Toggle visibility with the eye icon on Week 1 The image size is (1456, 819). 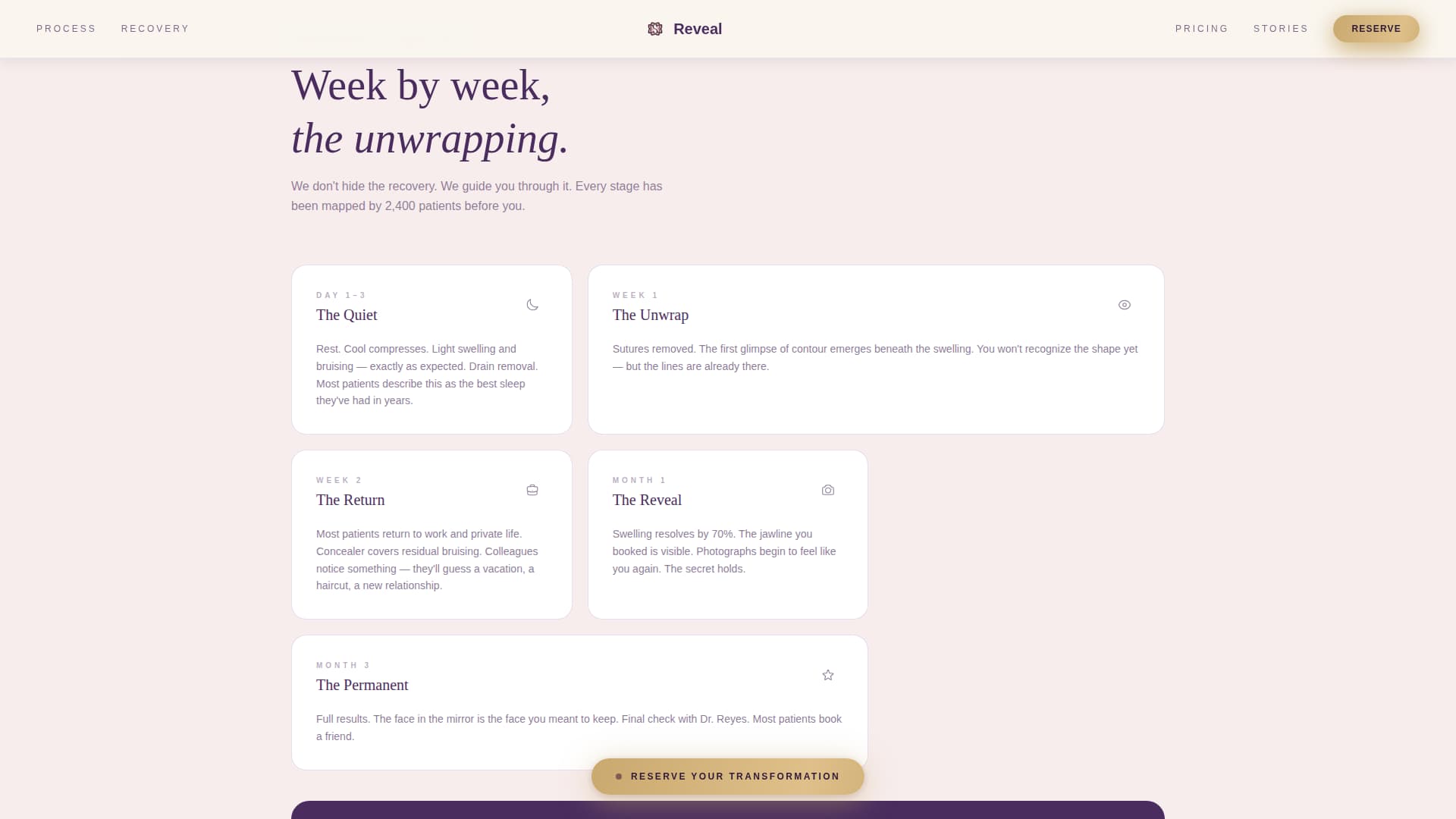tap(1124, 305)
